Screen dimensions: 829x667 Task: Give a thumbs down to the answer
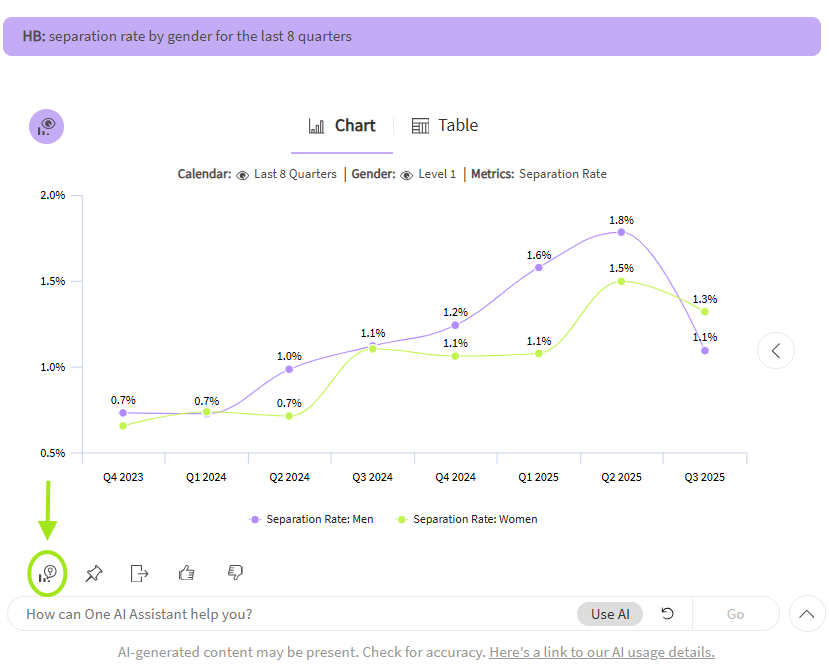pyautogui.click(x=235, y=573)
